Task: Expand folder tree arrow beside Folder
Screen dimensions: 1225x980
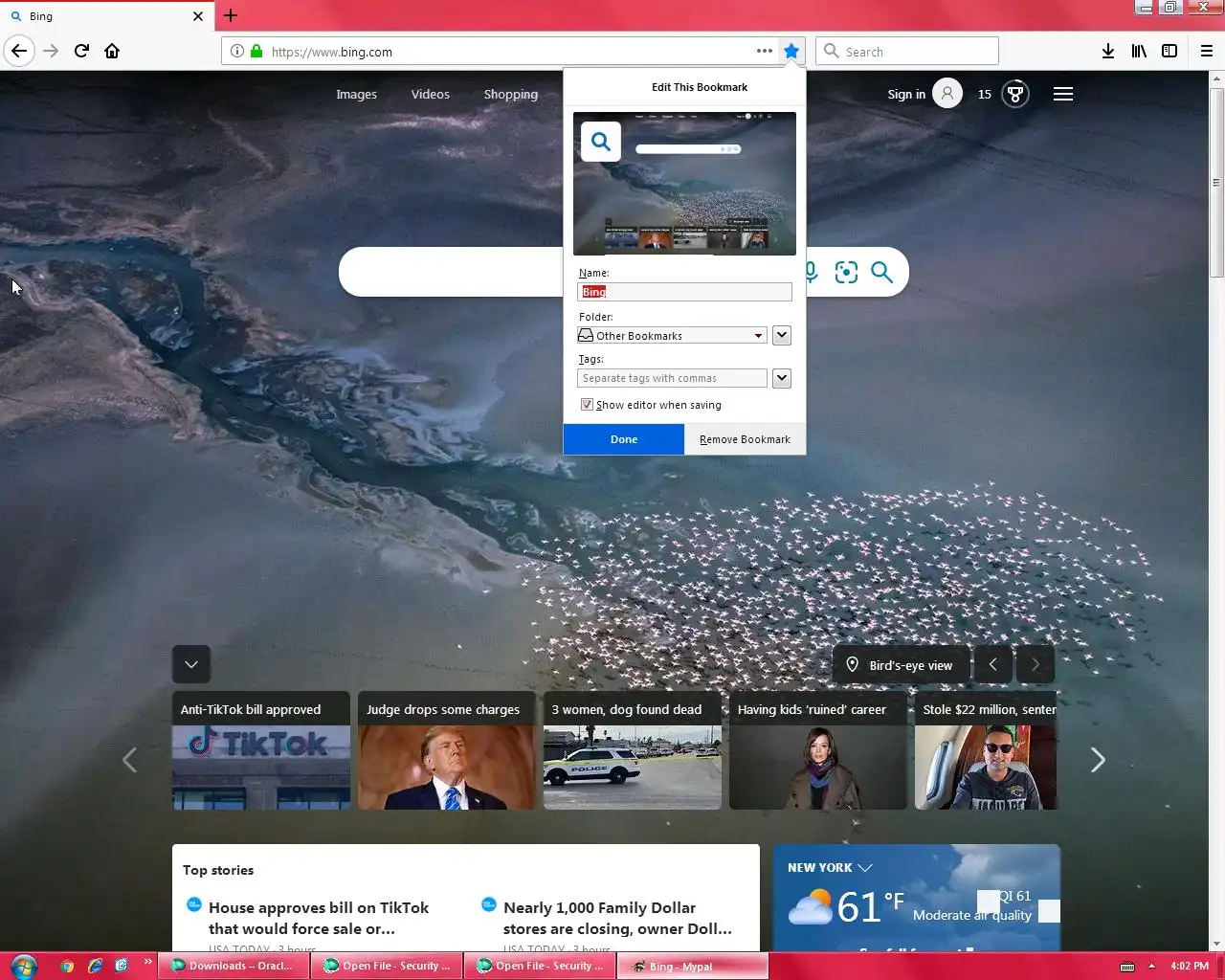Action: pos(782,335)
